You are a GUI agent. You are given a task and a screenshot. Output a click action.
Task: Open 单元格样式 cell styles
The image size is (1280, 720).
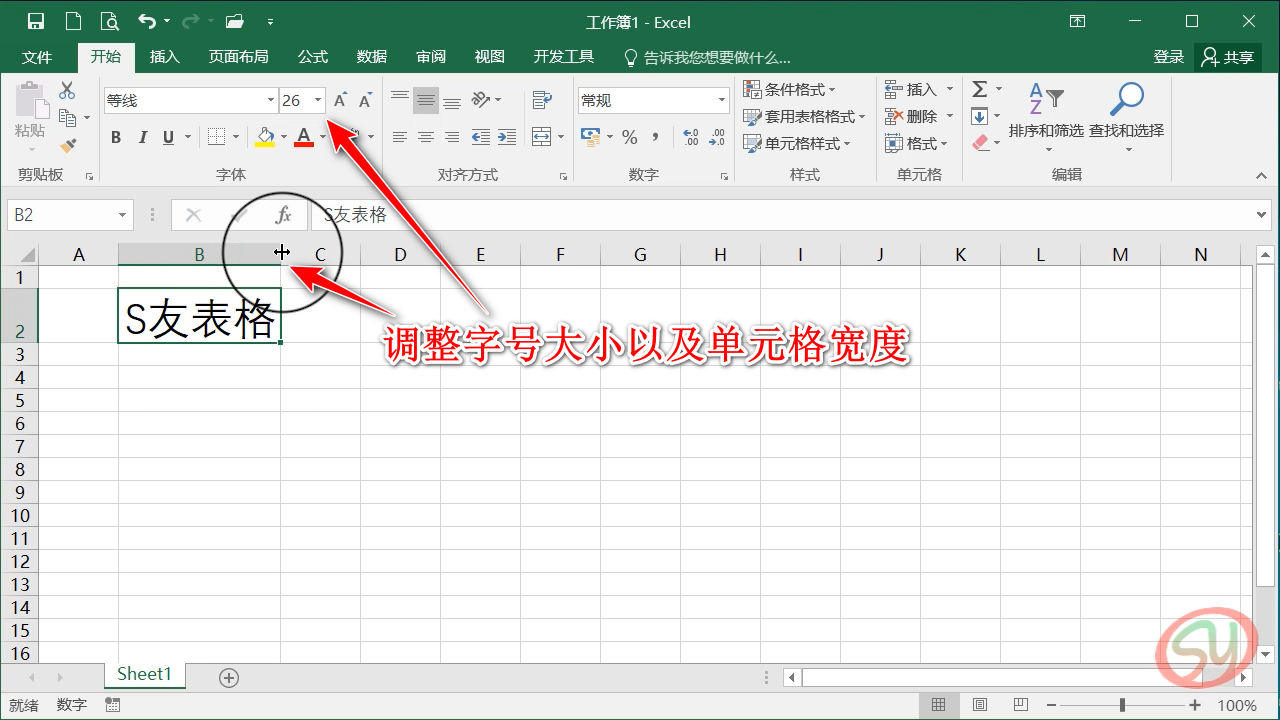[x=797, y=144]
